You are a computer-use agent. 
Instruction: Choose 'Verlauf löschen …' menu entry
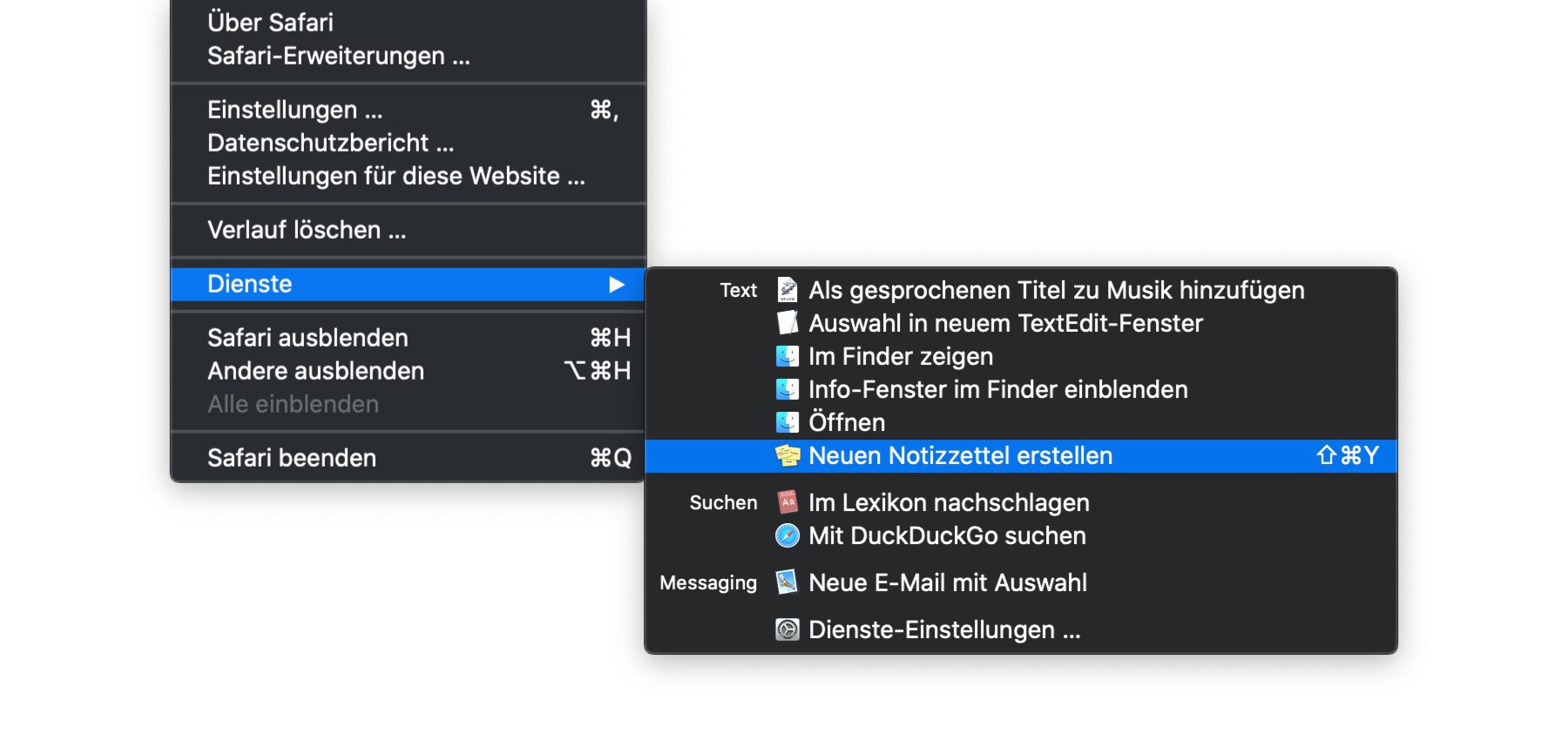[x=307, y=230]
